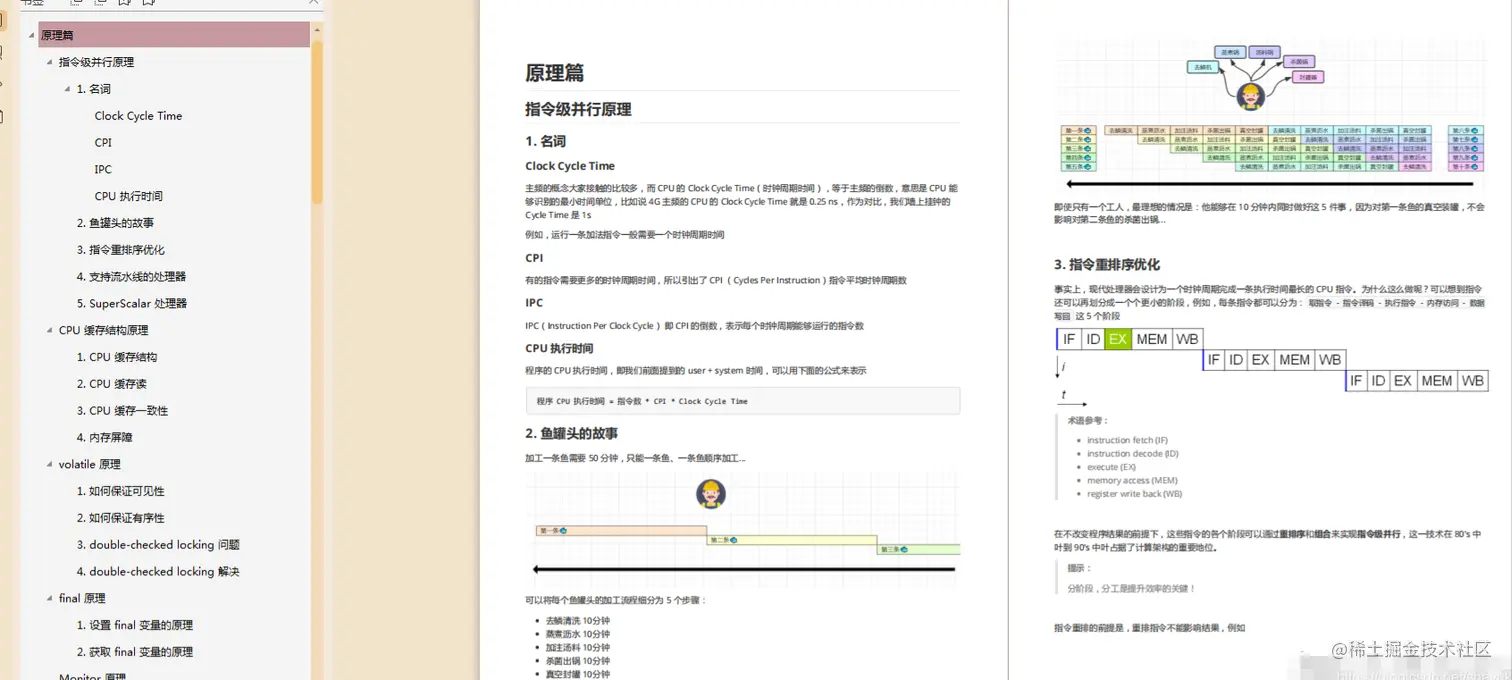Screen dimensions: 1512x680
Task: Collapse the final 原理 bookmark node
Action: click(x=50, y=598)
